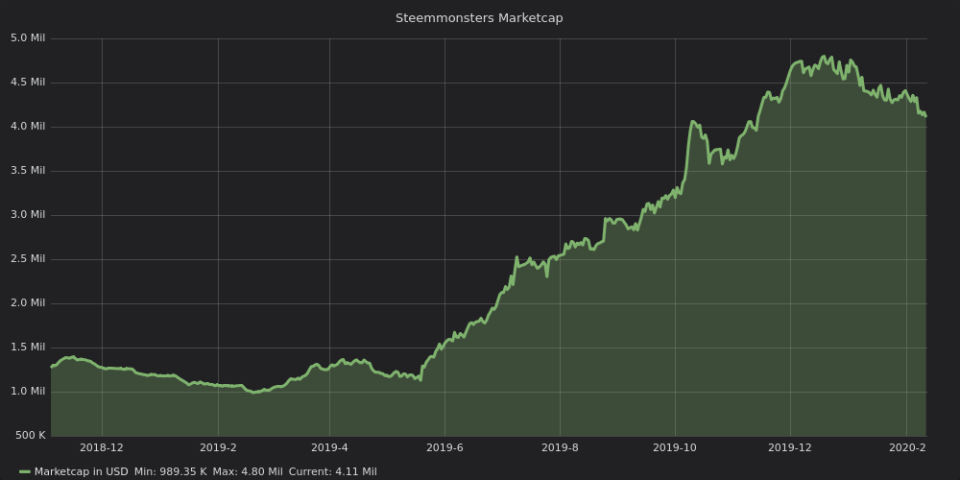Select the Current: 4.11 Mil legend value
The width and height of the screenshot is (960, 480).
(x=332, y=471)
